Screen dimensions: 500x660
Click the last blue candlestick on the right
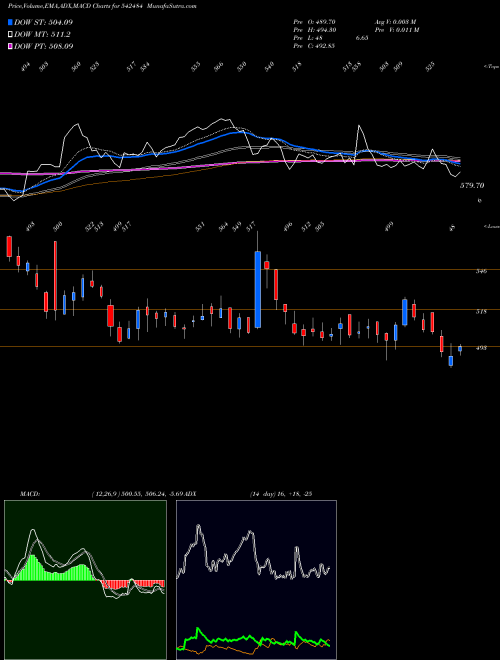(x=460, y=349)
